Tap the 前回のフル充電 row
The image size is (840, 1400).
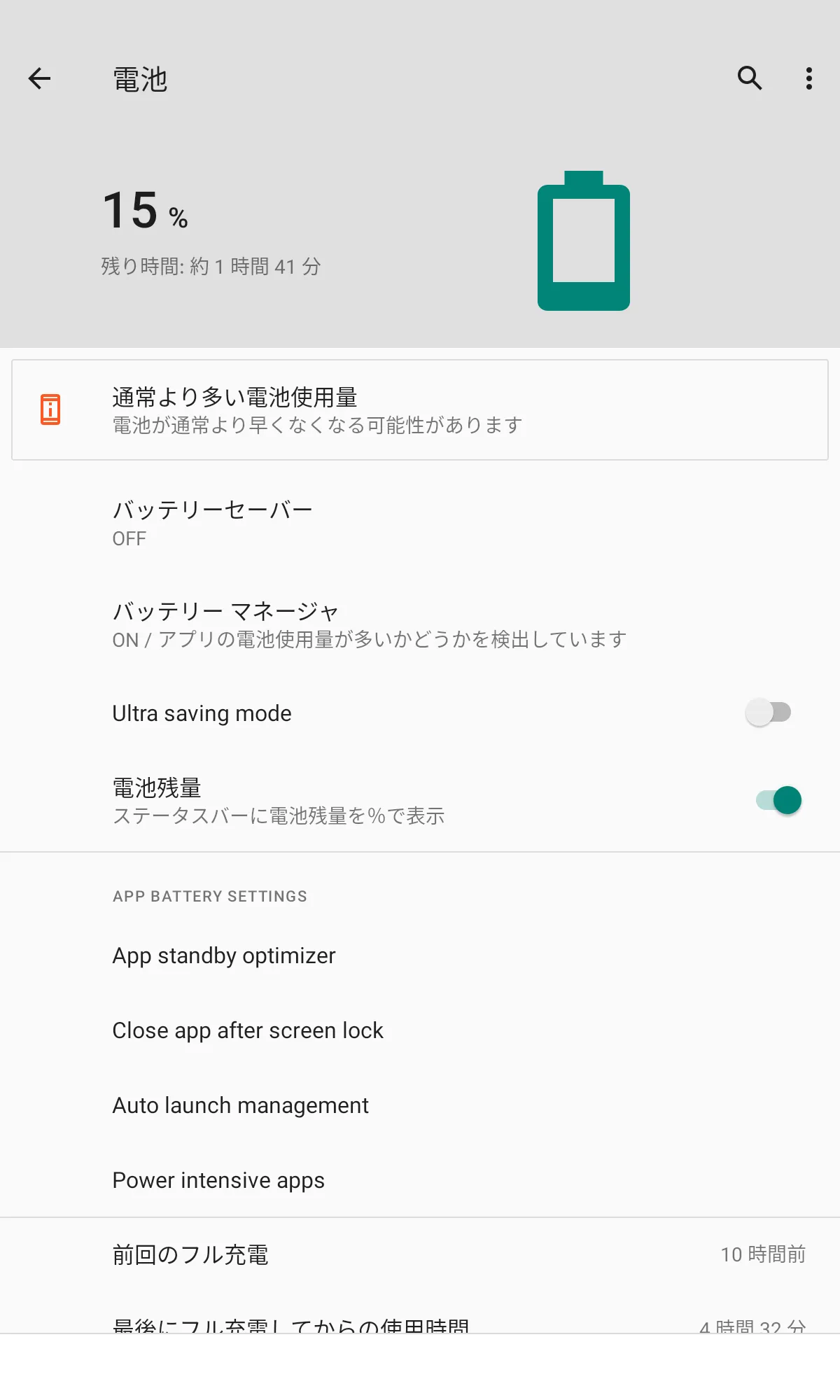tap(420, 1254)
